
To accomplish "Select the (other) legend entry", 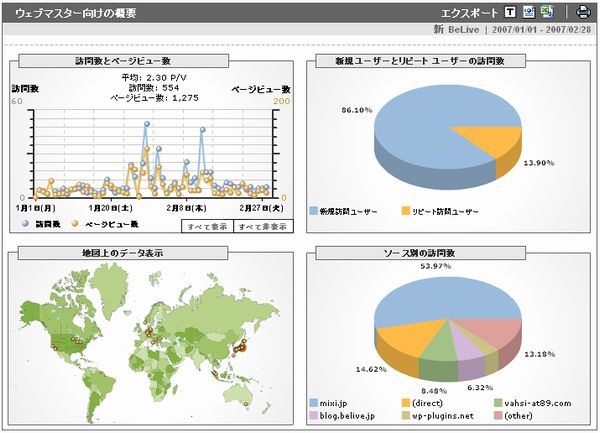I will [513, 415].
